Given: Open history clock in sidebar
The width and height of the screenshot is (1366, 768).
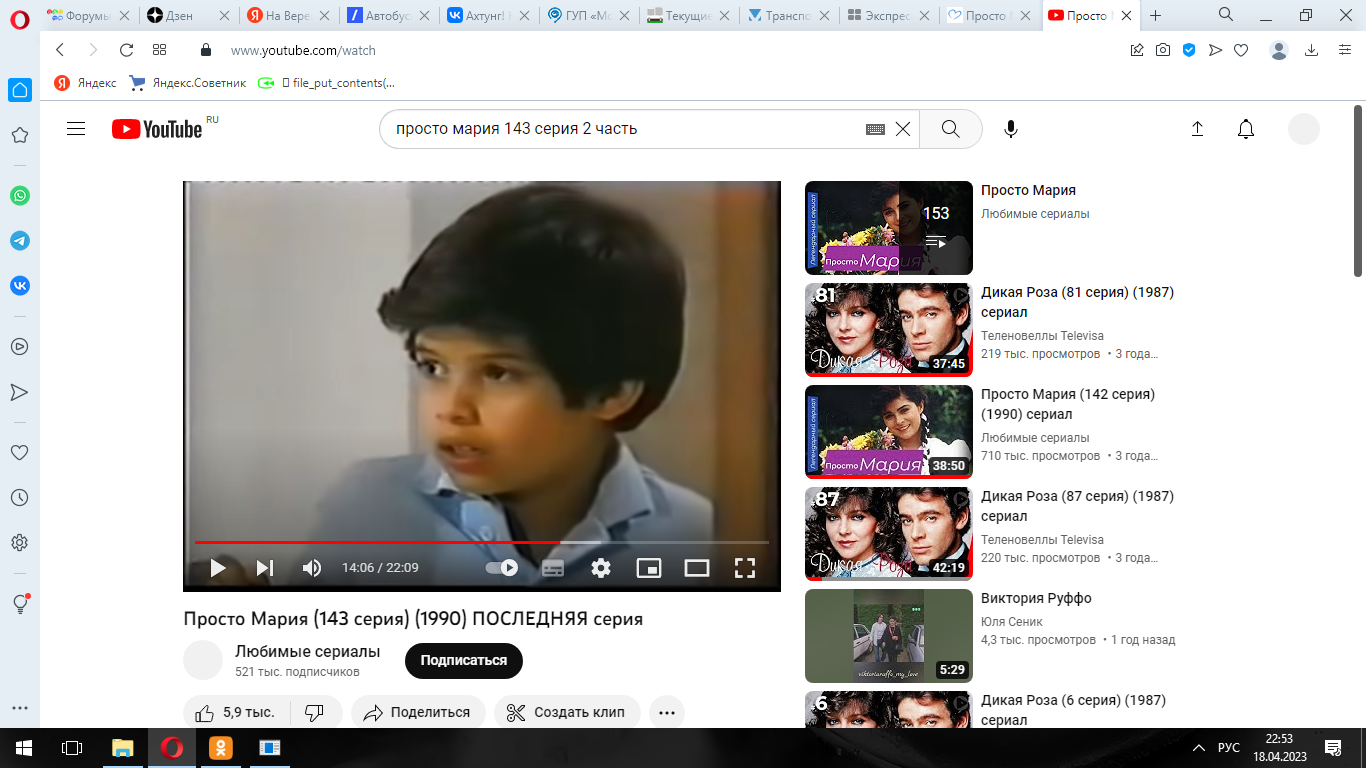Looking at the screenshot, I should click(x=19, y=497).
